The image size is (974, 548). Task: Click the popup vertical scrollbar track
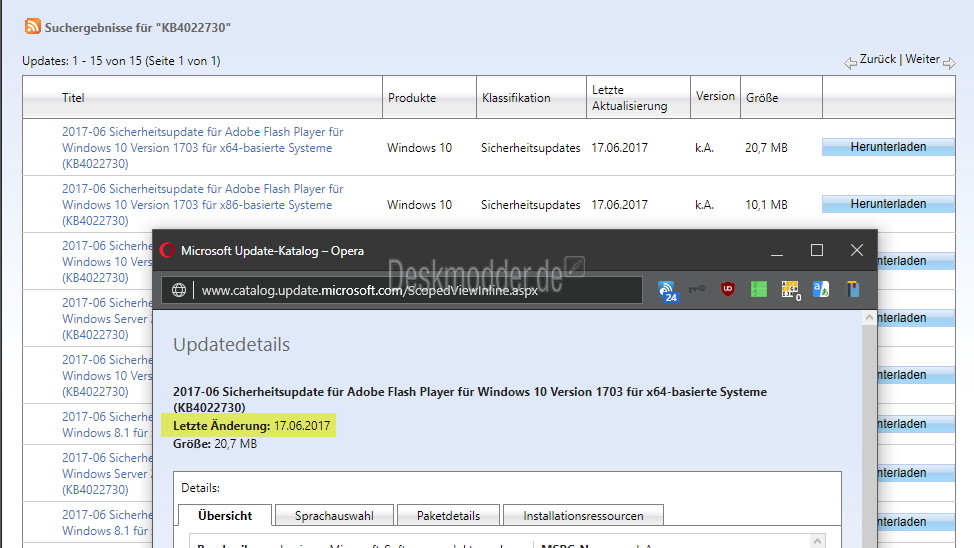(x=869, y=435)
